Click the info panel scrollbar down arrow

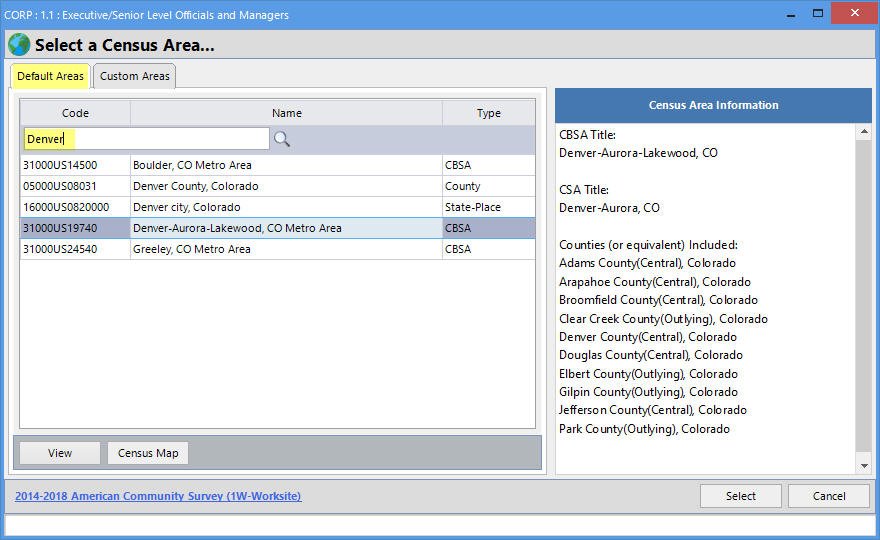tap(864, 466)
